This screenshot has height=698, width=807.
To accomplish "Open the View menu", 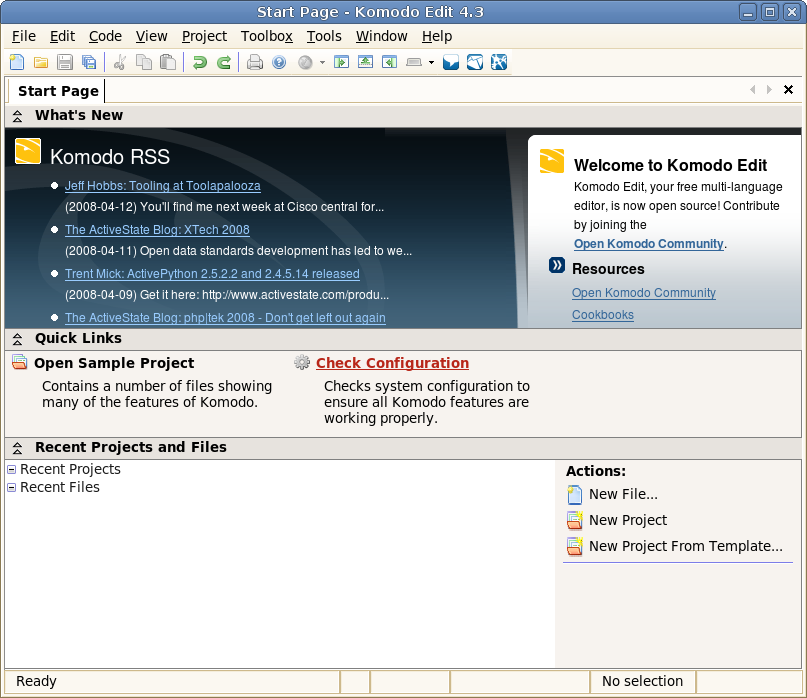I will pos(151,36).
